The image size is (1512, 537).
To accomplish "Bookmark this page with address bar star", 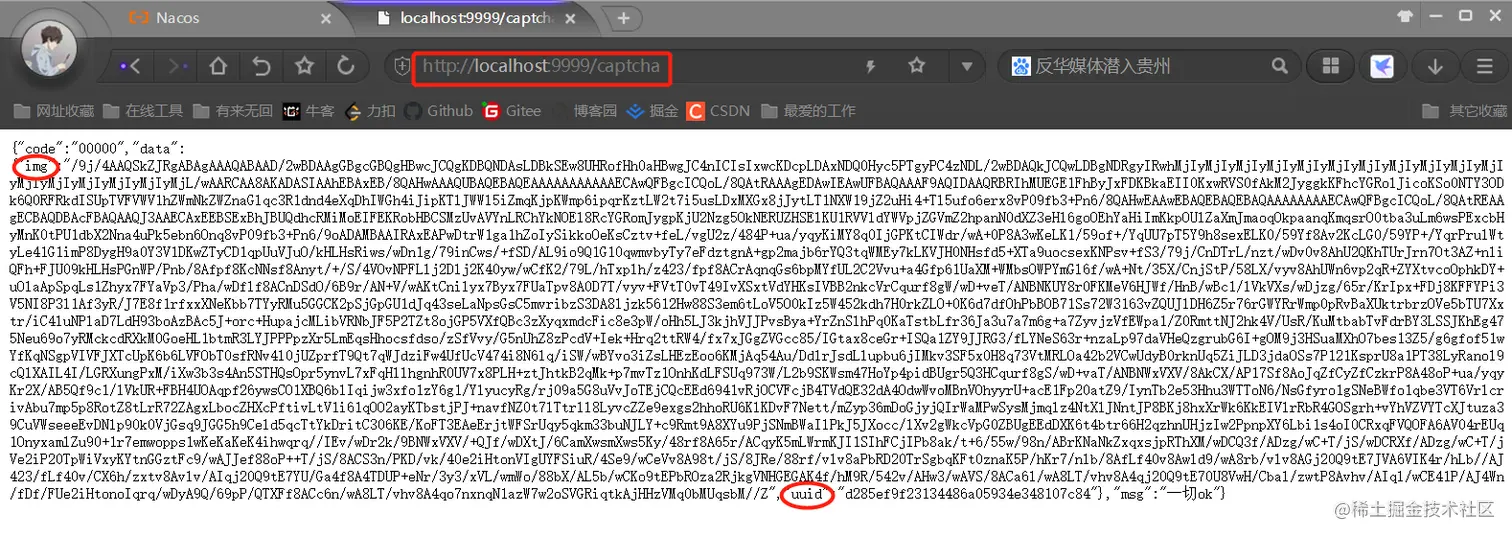I will [x=916, y=66].
